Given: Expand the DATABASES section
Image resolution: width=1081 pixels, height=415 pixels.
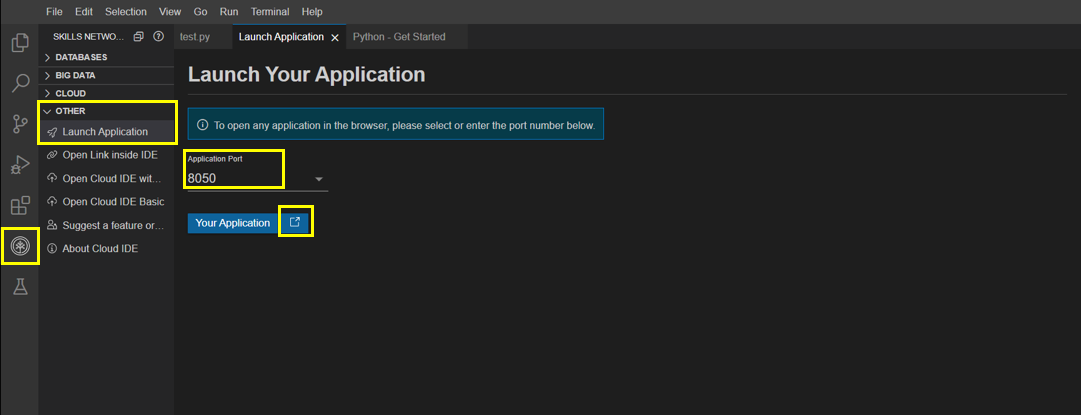Looking at the screenshot, I should point(81,57).
